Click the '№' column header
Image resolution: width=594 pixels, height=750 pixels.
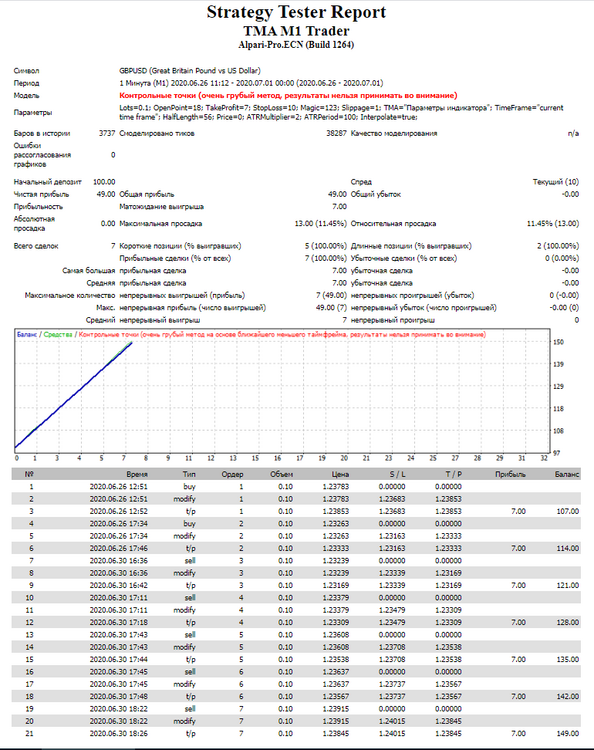click(29, 474)
